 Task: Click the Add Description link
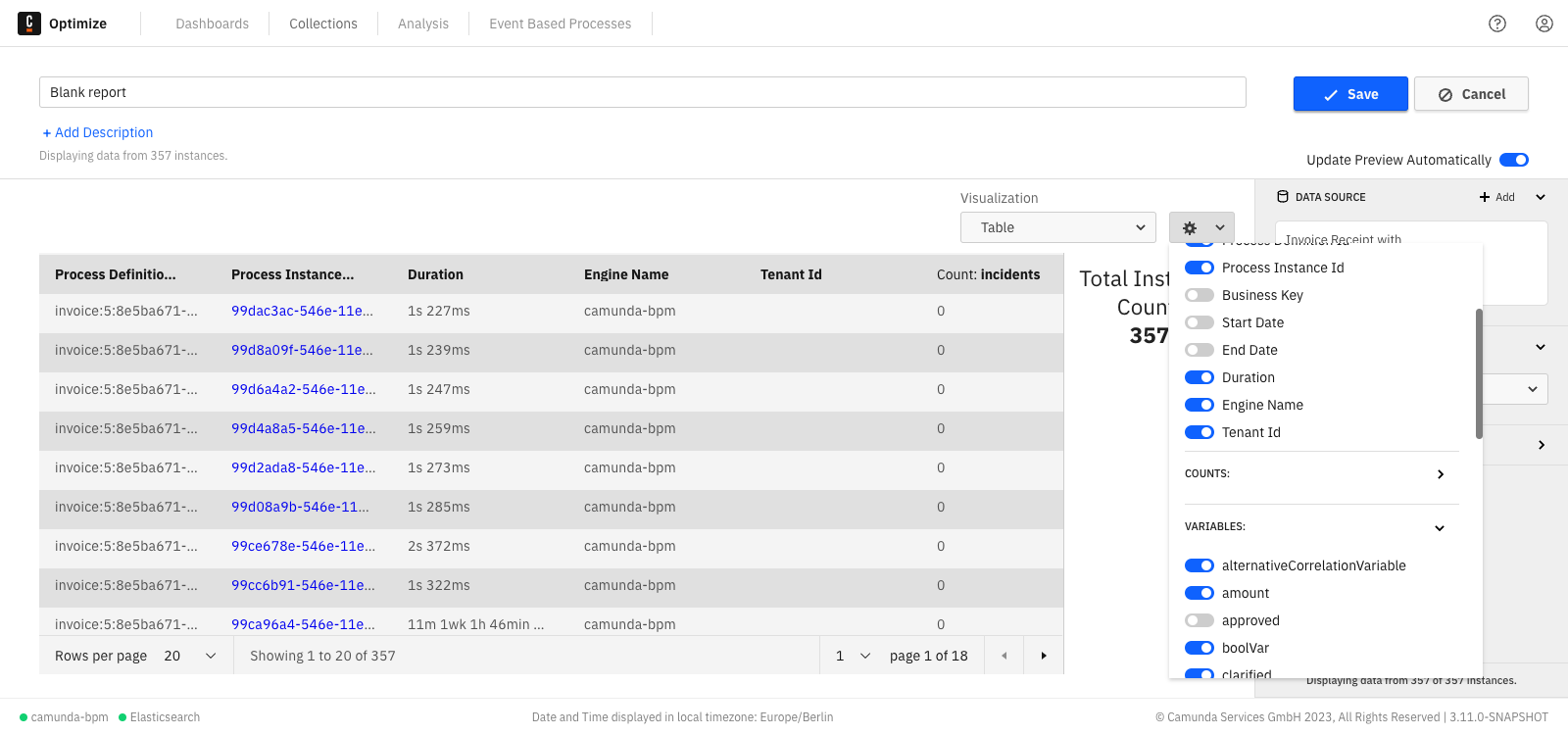point(98,132)
